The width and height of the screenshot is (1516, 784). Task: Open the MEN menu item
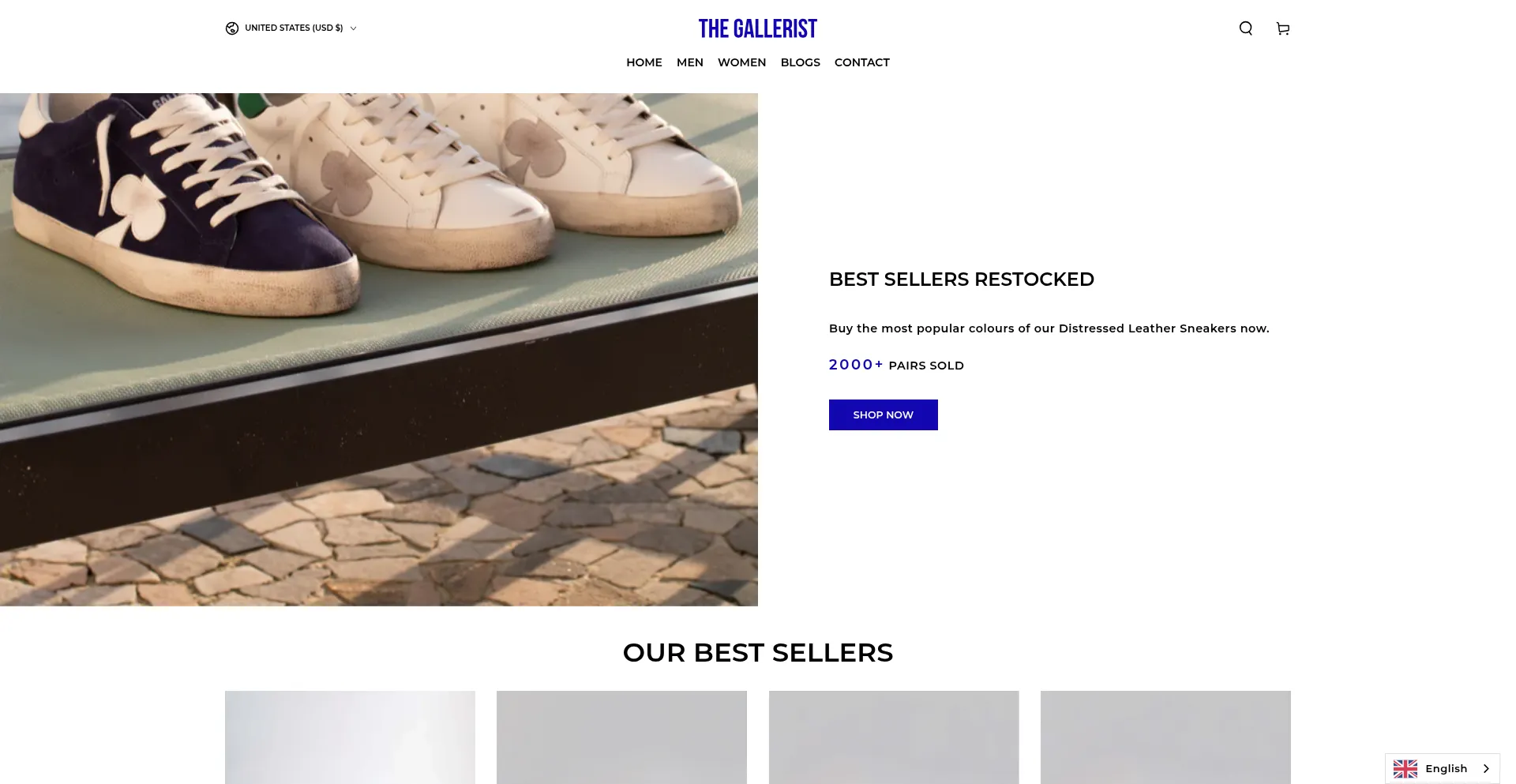[690, 62]
